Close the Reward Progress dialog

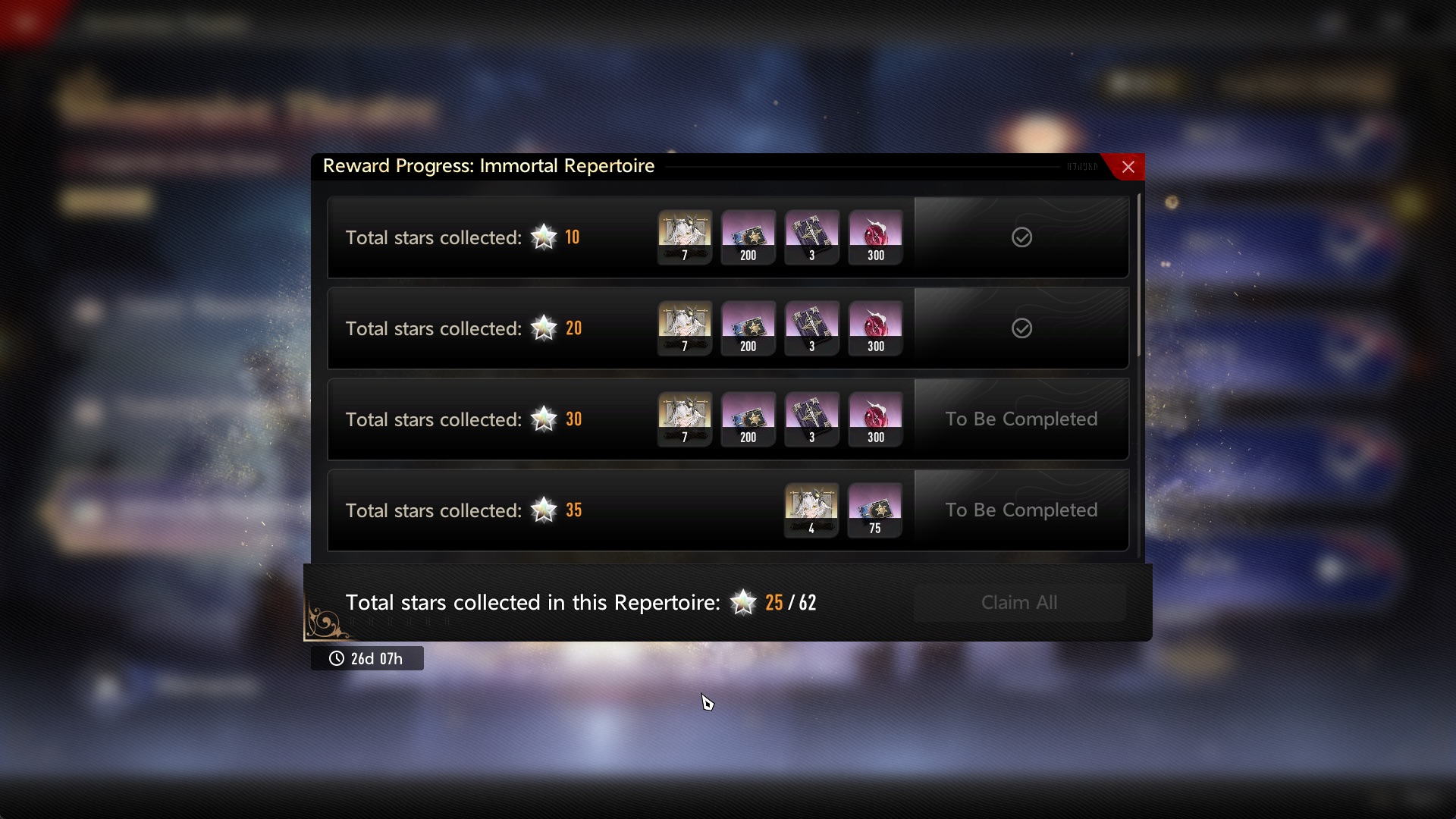click(x=1128, y=167)
